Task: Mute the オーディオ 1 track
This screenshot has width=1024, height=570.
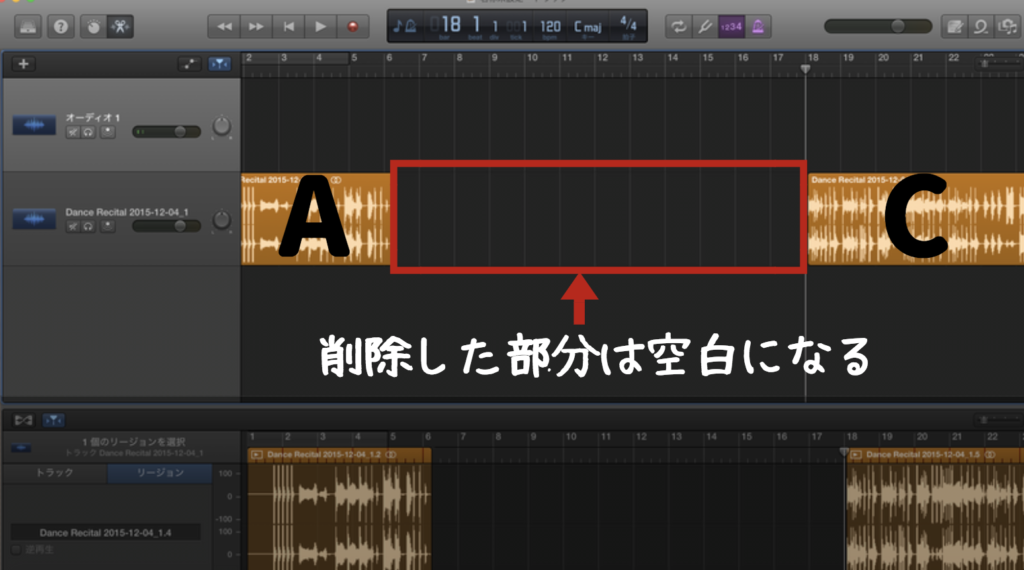Action: [72, 132]
